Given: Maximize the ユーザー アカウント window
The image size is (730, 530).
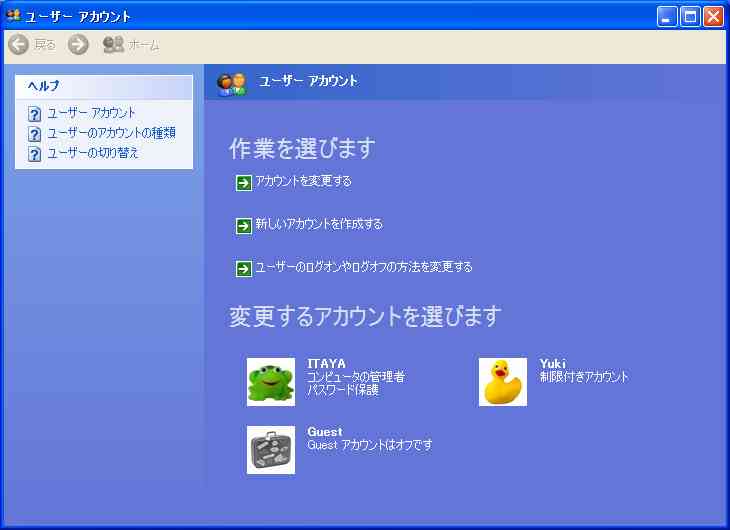Looking at the screenshot, I should click(690, 17).
